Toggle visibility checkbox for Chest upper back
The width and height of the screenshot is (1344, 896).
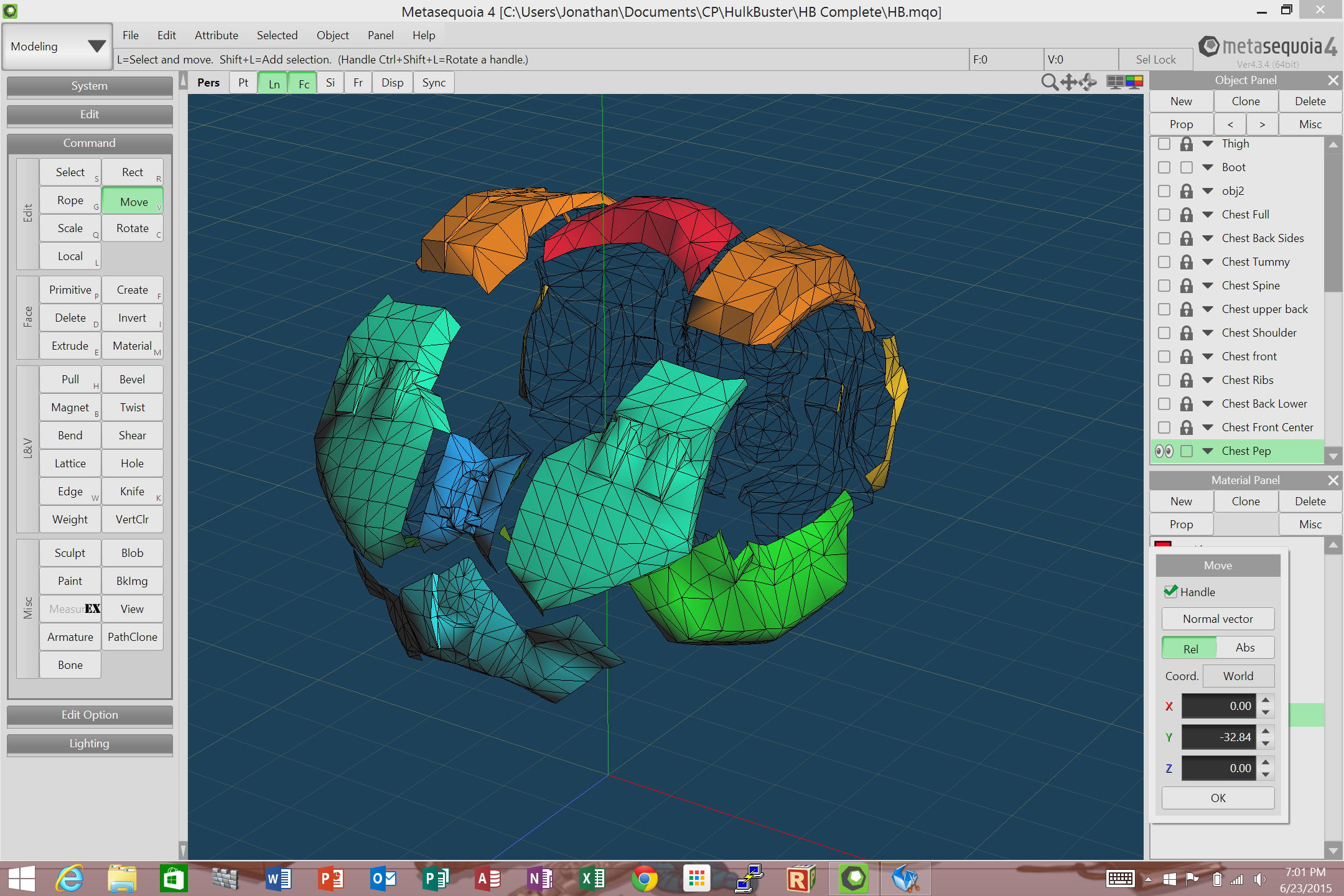[1164, 309]
